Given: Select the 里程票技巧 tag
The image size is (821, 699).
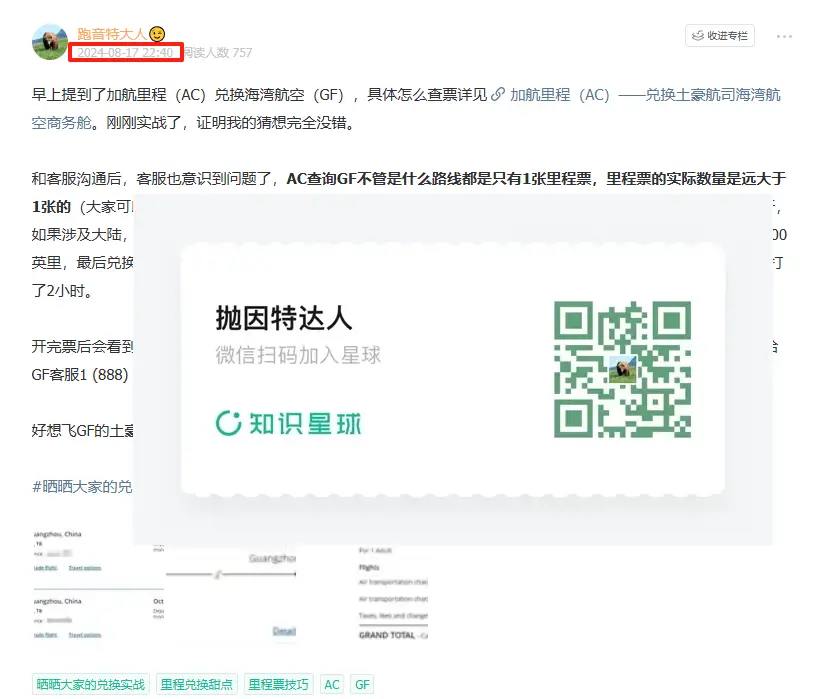Looking at the screenshot, I should [279, 684].
